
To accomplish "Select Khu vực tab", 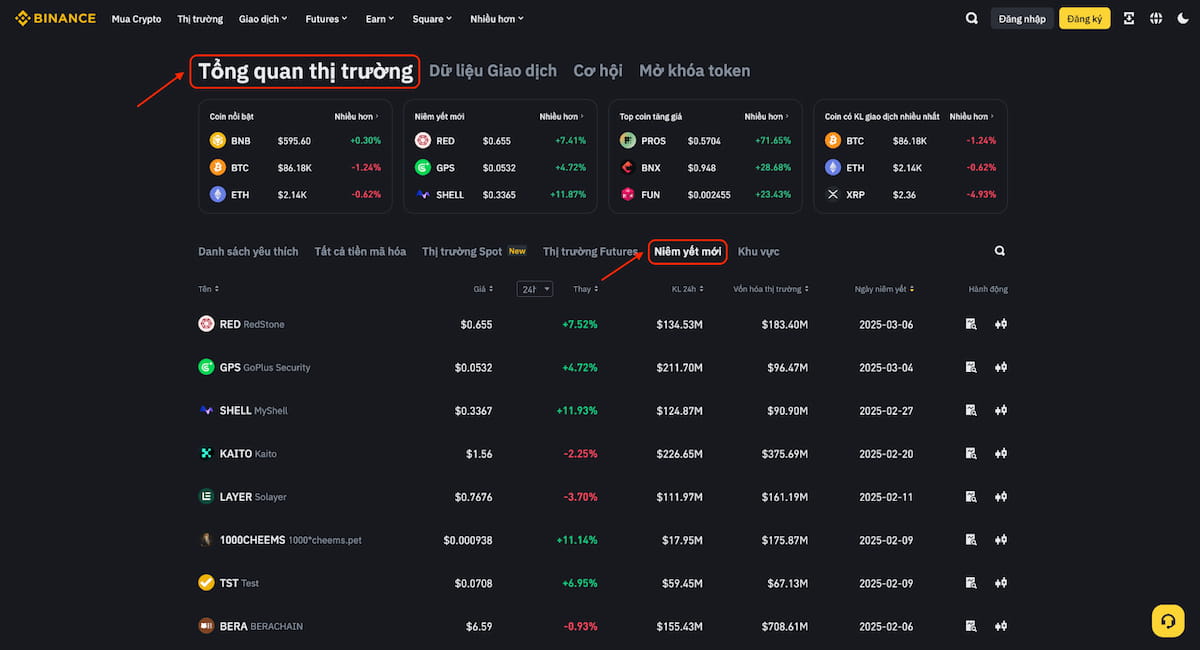I will 758,252.
